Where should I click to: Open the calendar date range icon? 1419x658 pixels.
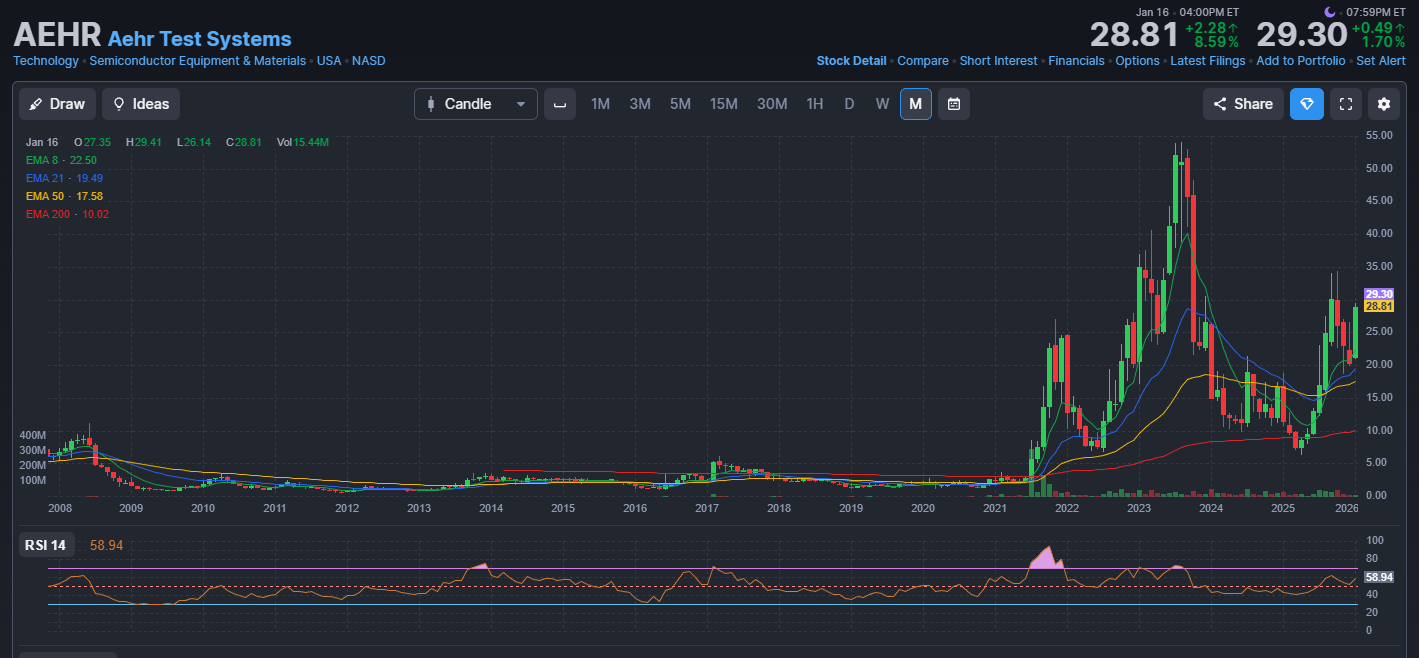954,104
